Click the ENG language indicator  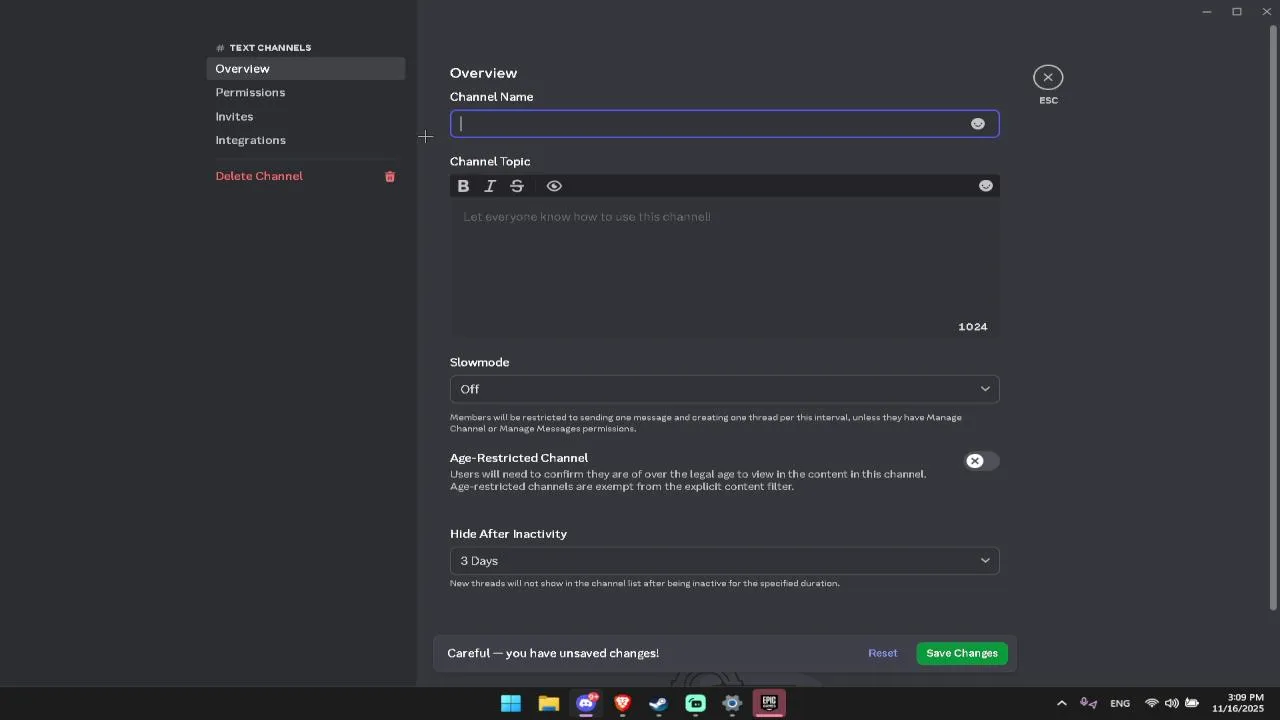point(1120,703)
